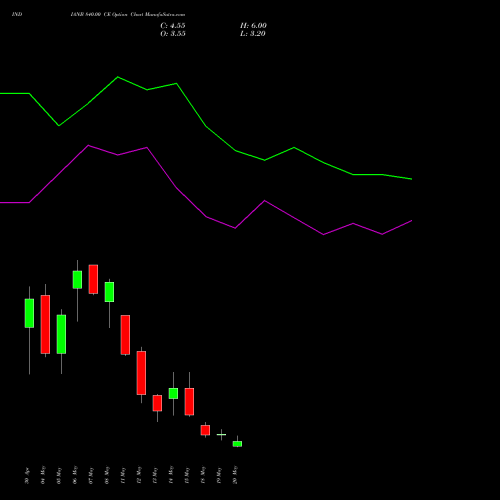Select the red candlestick for 15 May
Viewport: 500px width, 500px height.
tap(189, 402)
